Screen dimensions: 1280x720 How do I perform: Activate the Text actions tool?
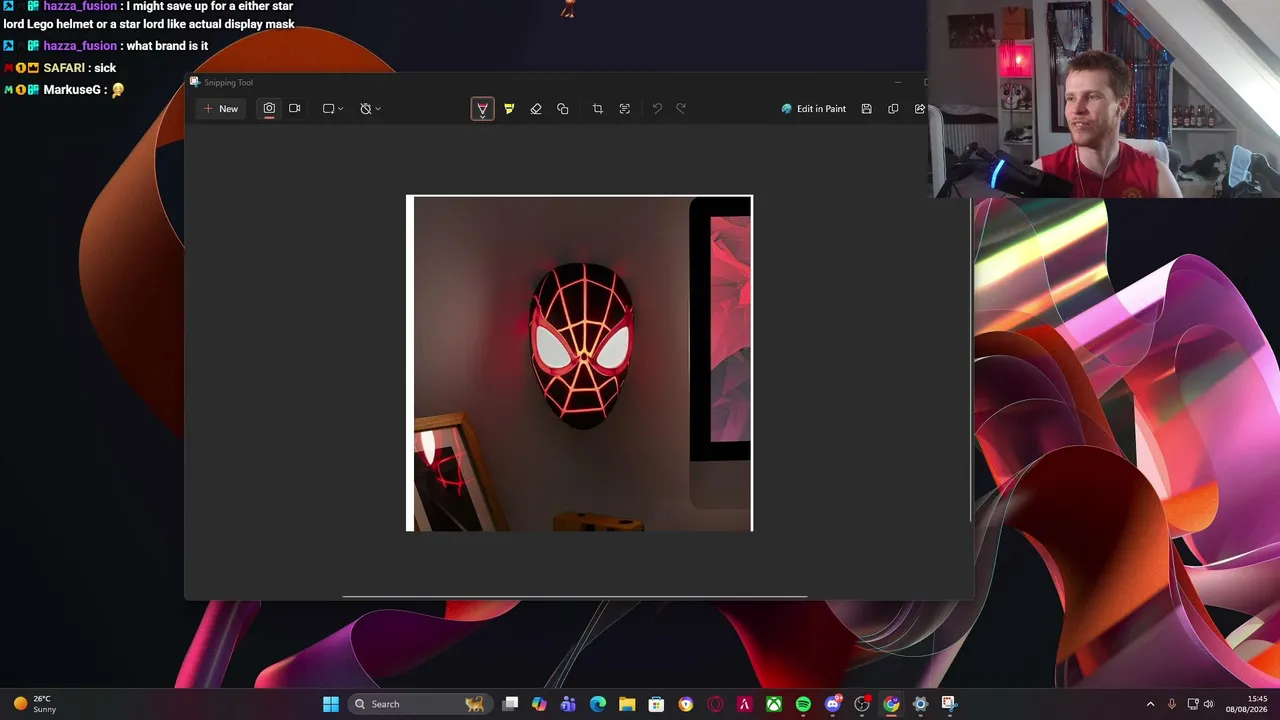coord(625,109)
